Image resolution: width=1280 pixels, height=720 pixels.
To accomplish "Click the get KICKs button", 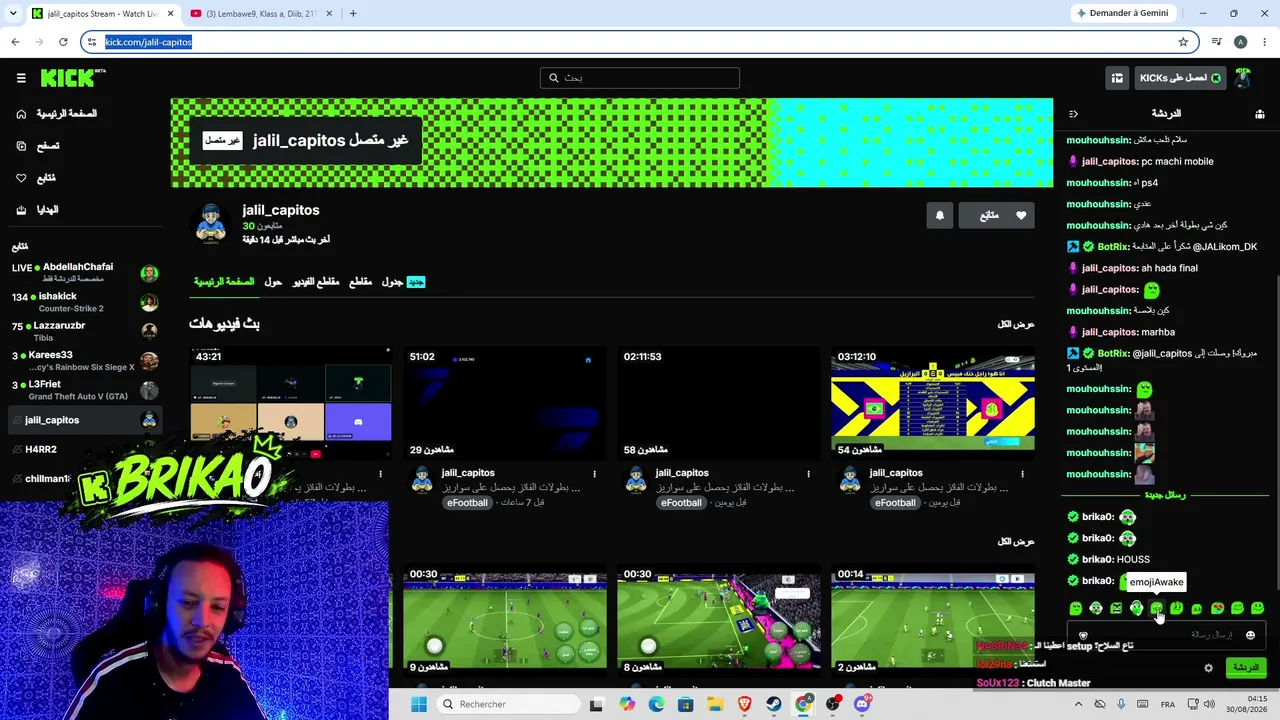I will click(1180, 78).
